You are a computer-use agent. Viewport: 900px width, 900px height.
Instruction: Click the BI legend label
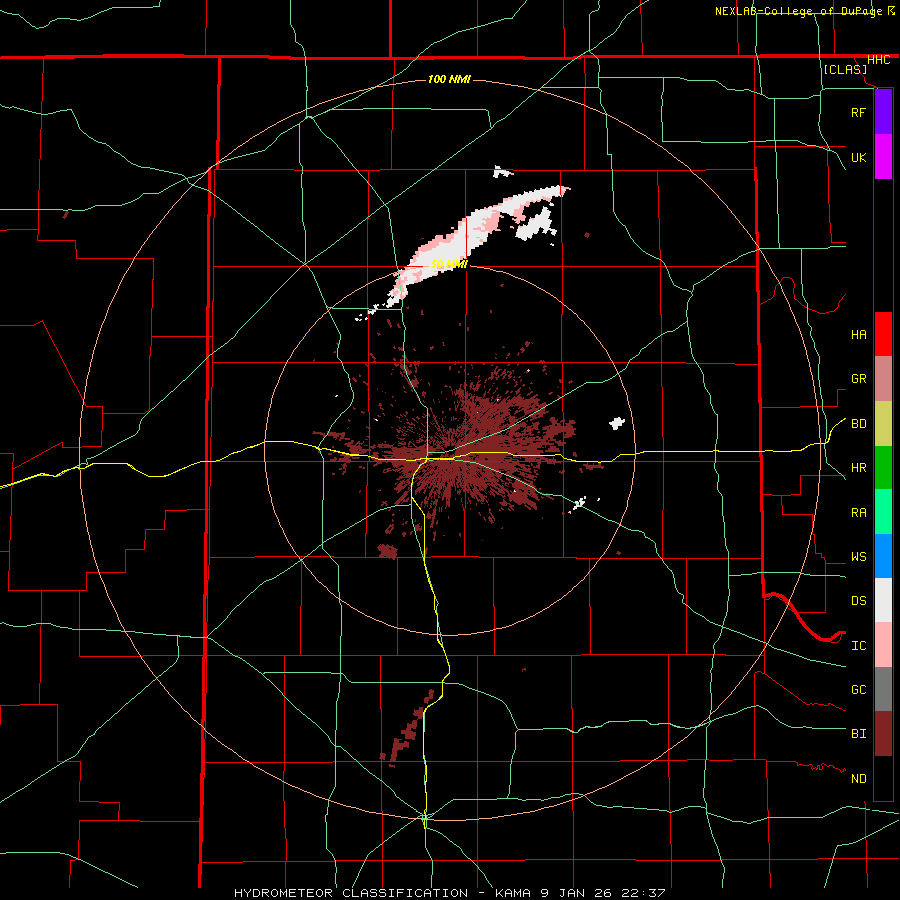[858, 734]
